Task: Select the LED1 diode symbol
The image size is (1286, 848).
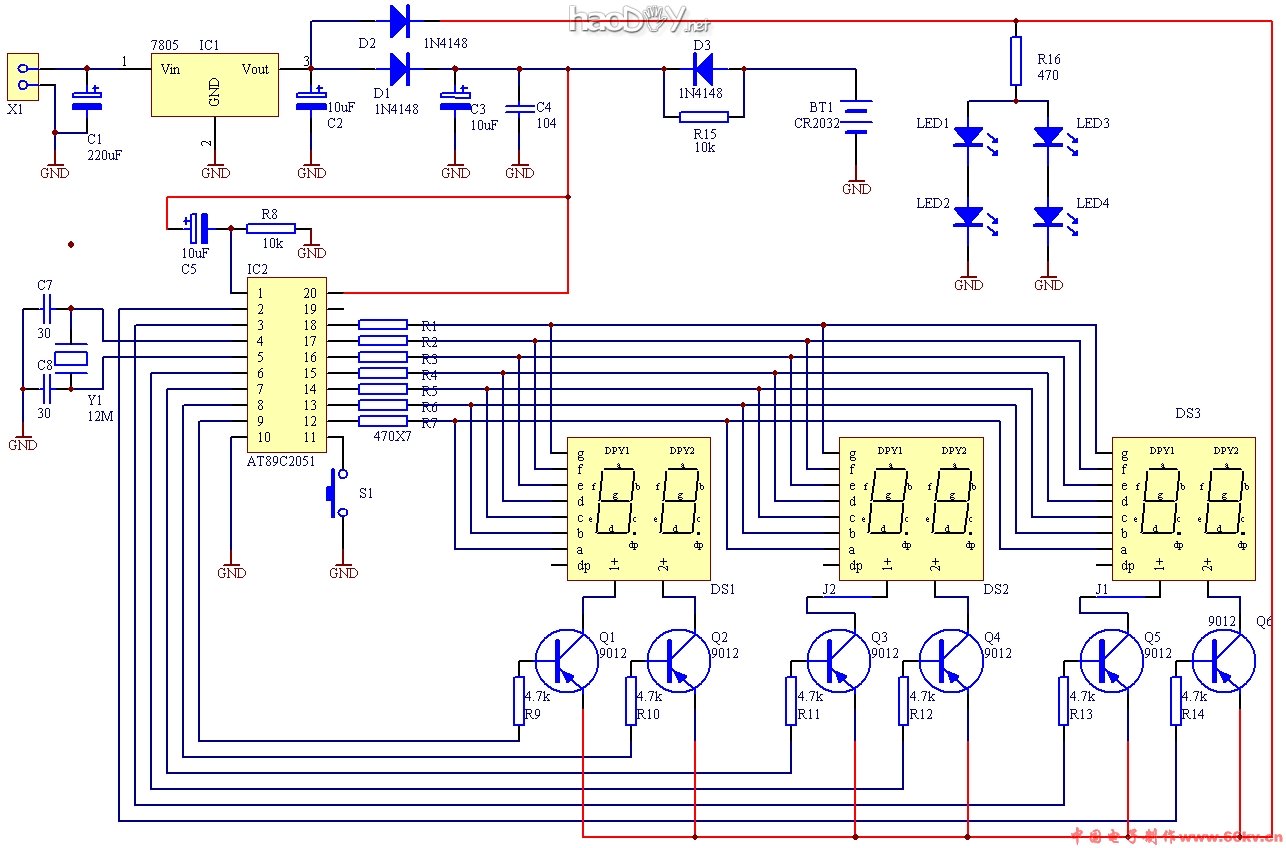Action: [968, 135]
